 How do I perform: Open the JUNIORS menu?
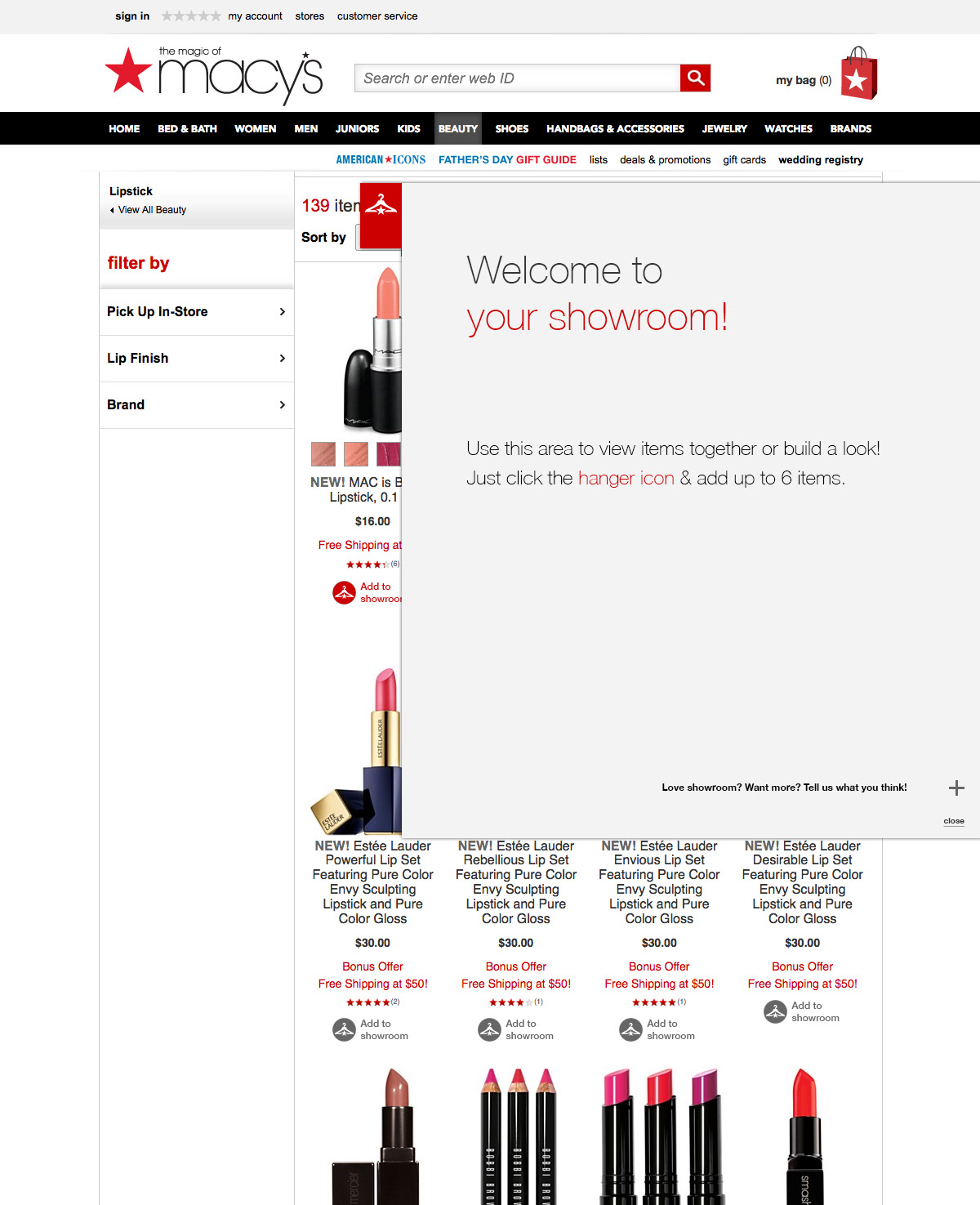pyautogui.click(x=357, y=128)
